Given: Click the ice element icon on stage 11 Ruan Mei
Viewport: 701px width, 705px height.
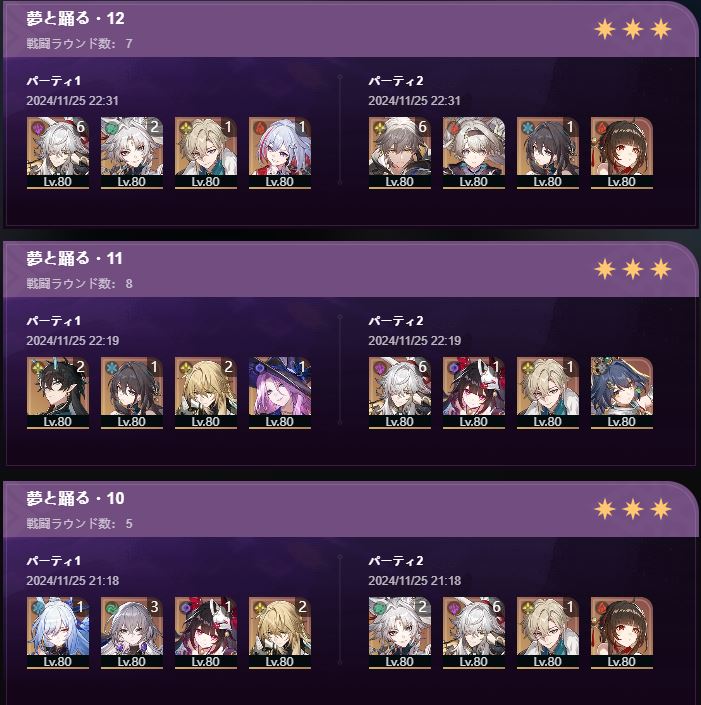Looking at the screenshot, I should coord(110,368).
